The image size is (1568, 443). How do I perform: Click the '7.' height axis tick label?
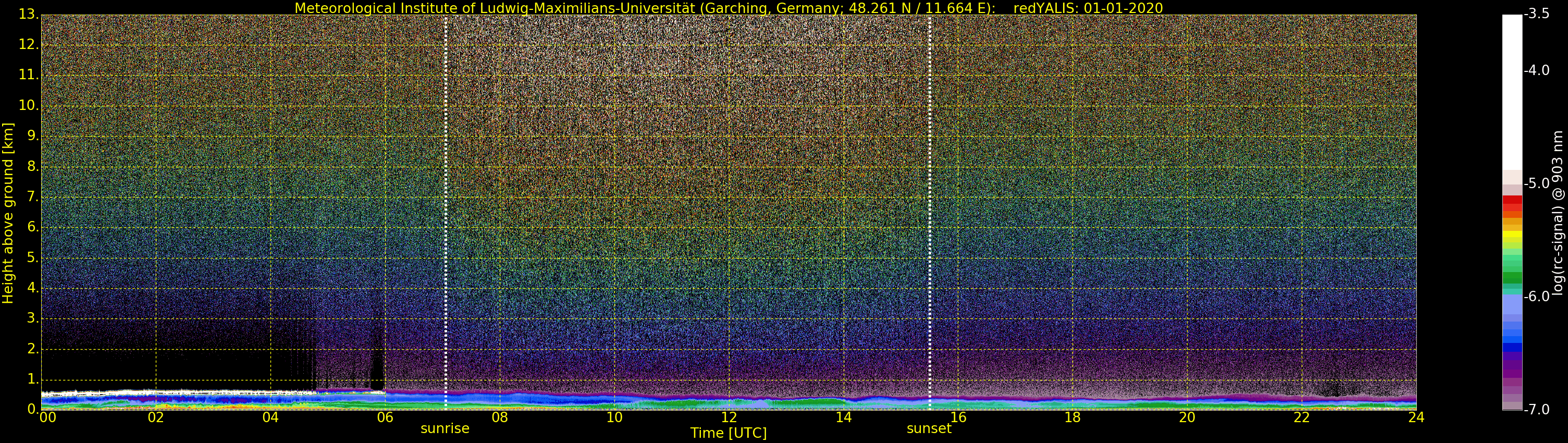click(x=33, y=196)
